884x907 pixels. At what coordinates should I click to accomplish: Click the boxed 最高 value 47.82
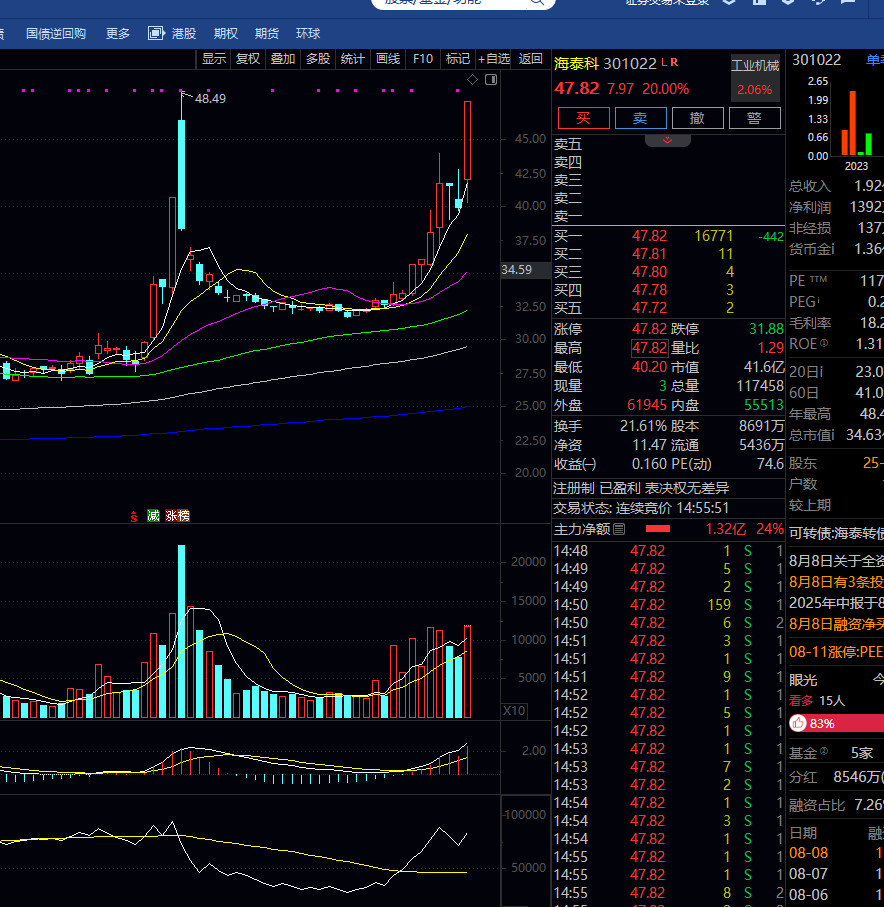coord(649,348)
